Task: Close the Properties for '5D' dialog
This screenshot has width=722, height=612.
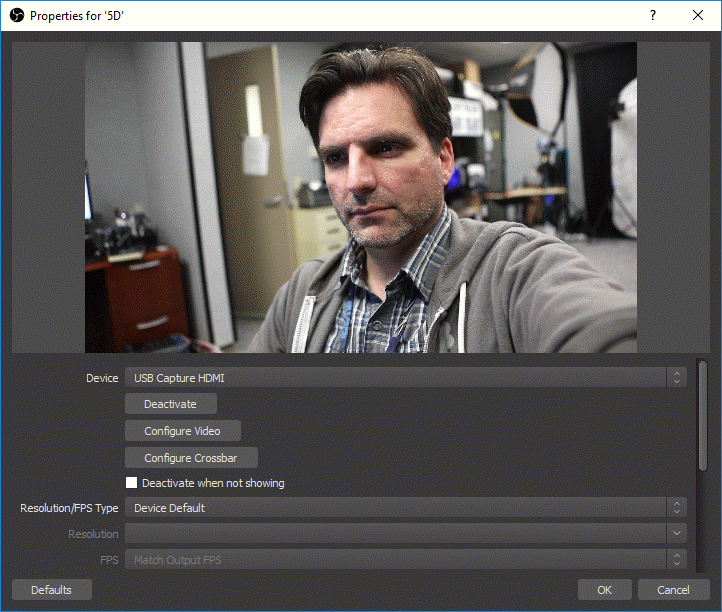Action: [698, 15]
